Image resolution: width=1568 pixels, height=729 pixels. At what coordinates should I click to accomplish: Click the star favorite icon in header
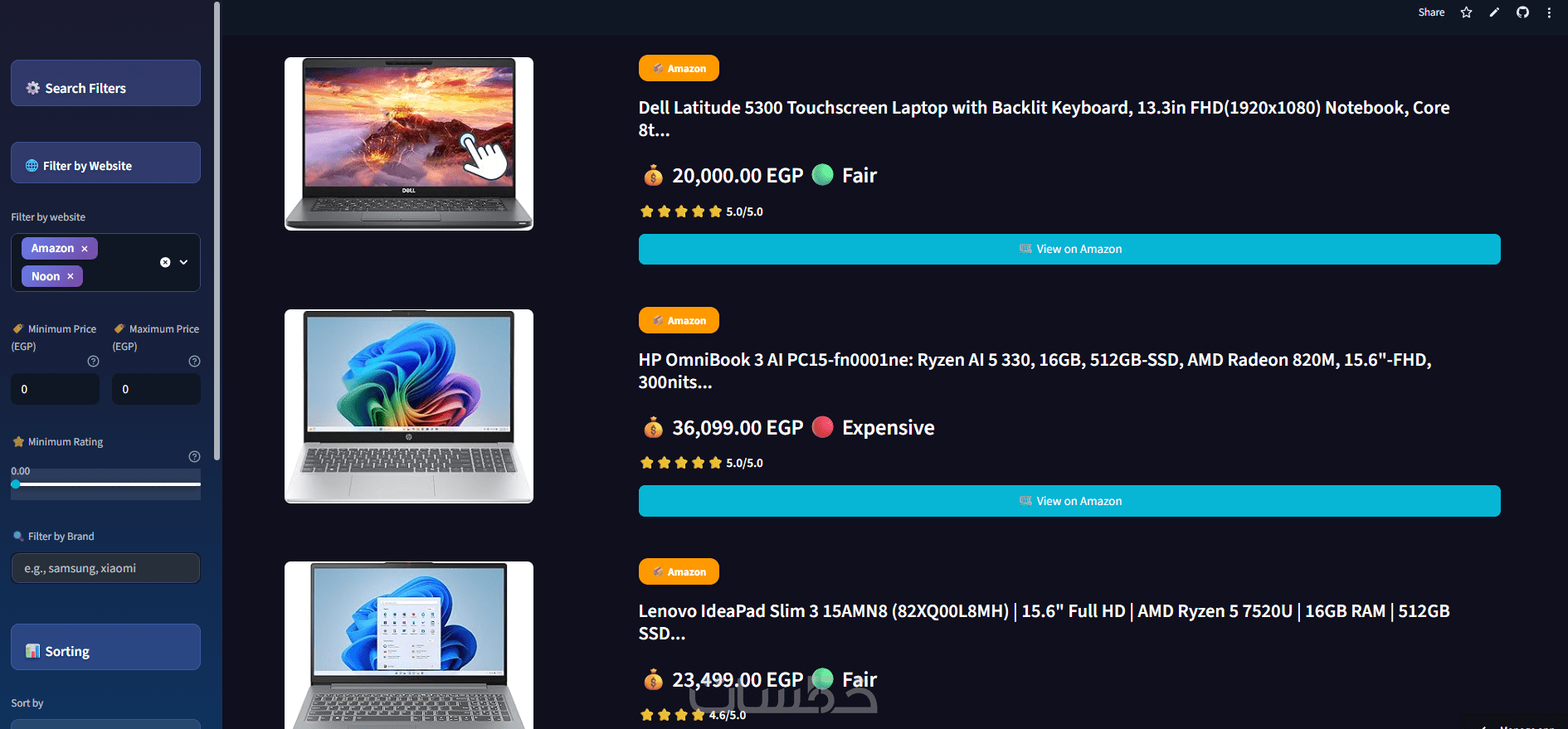point(1466,12)
